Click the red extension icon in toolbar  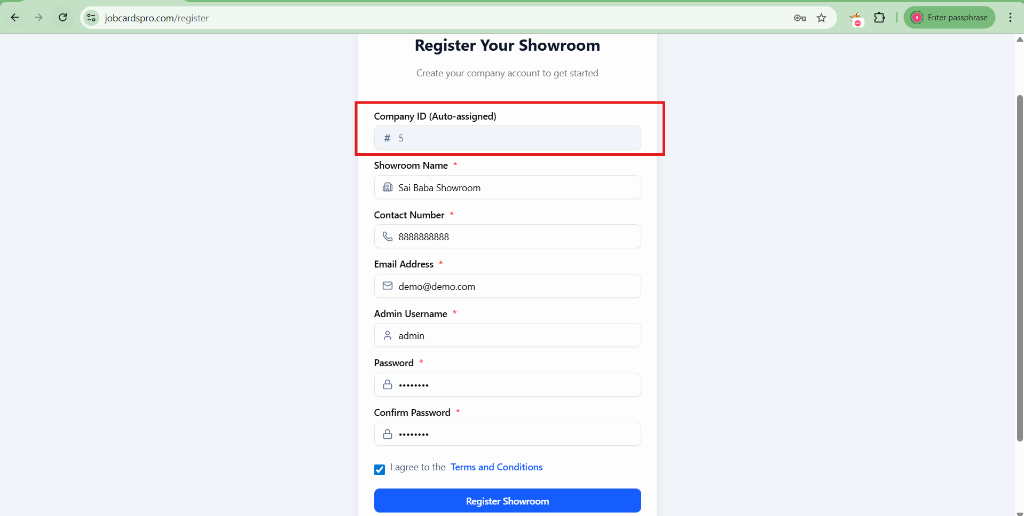[857, 18]
